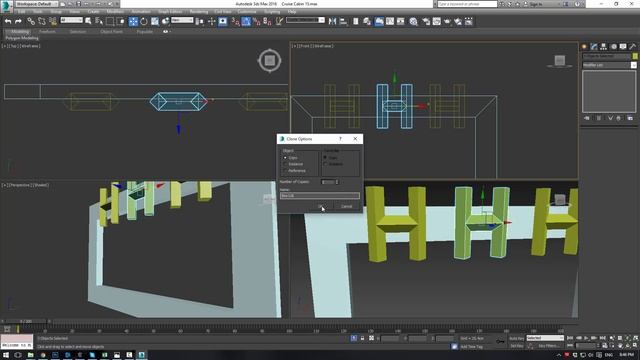Activate the Select and Move tool
This screenshot has width=640, height=360.
133,21
